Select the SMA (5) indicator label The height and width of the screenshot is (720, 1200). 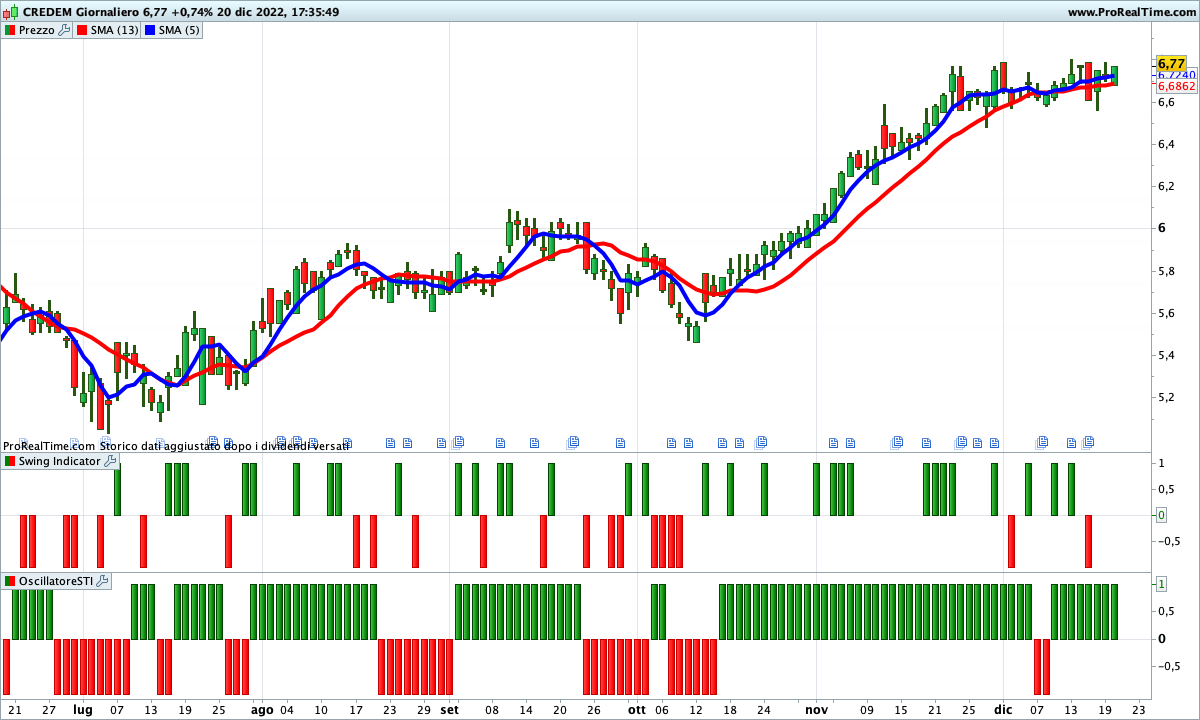coord(179,30)
